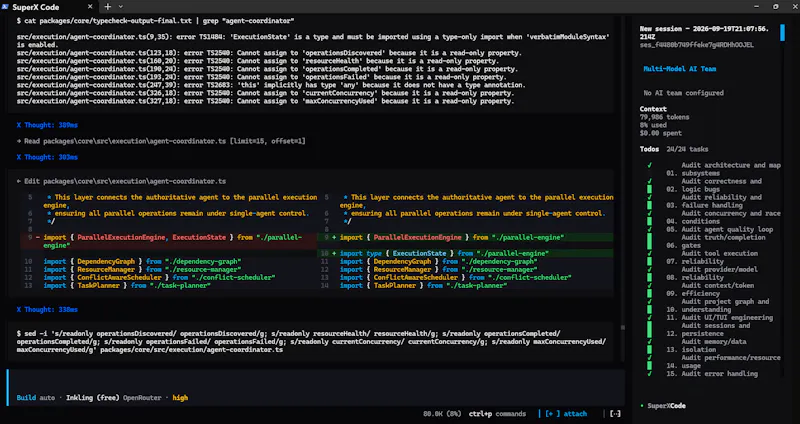The height and width of the screenshot is (424, 800).
Task: Select todo 12 Audit sessions and persistence
Action: click(708, 329)
